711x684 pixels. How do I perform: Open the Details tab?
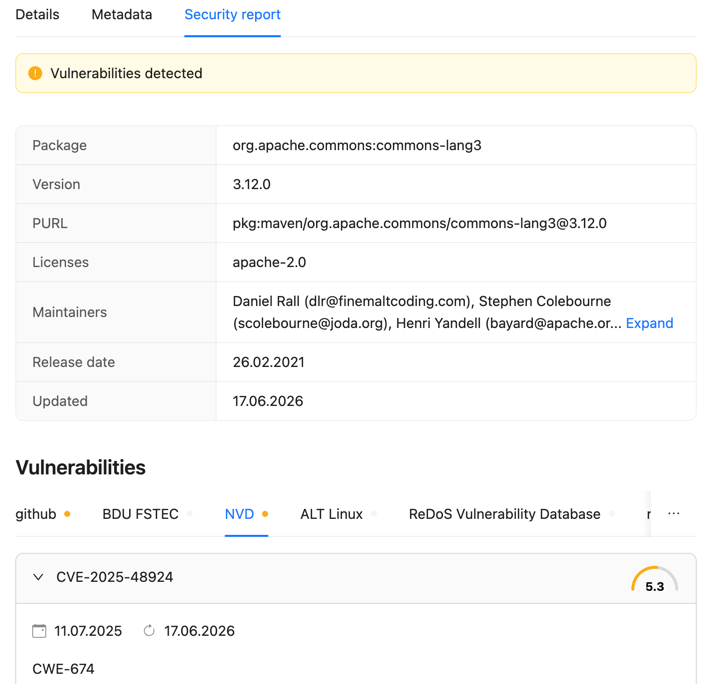tap(37, 15)
